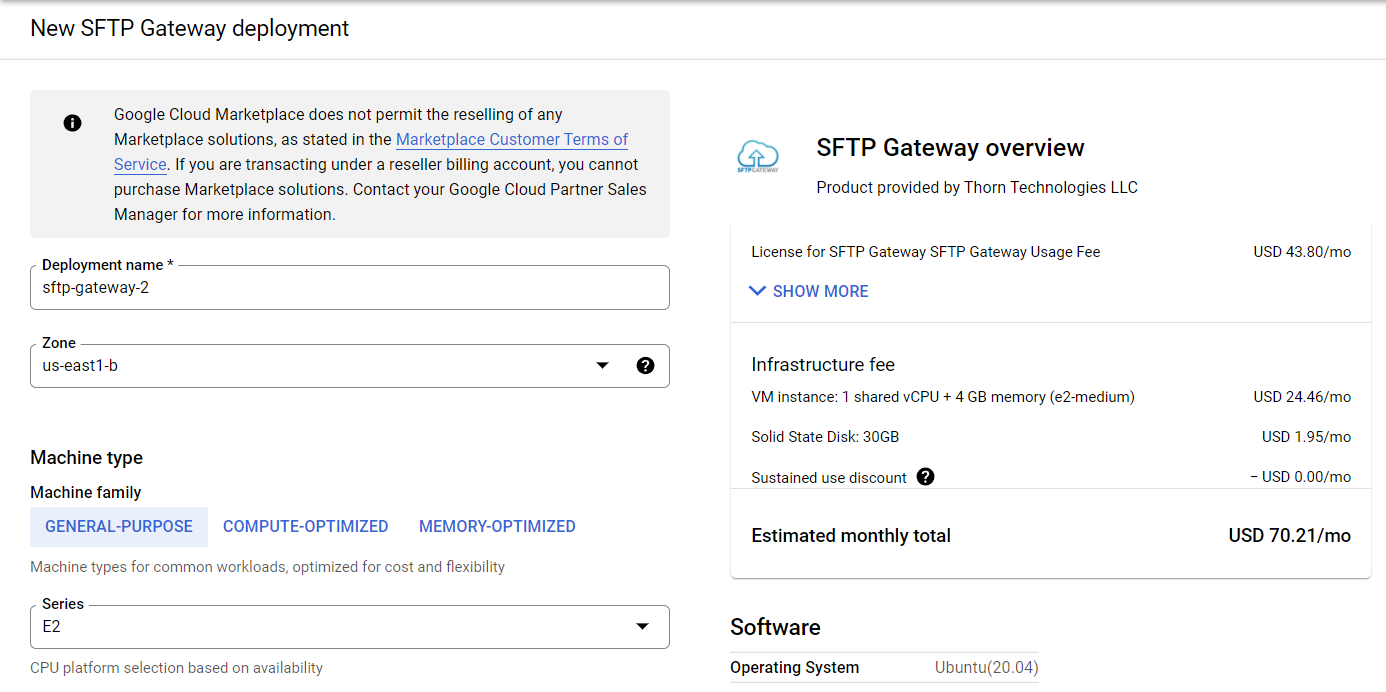Click the Solid State Disk: 30GB line
1386x692 pixels.
coord(825,437)
